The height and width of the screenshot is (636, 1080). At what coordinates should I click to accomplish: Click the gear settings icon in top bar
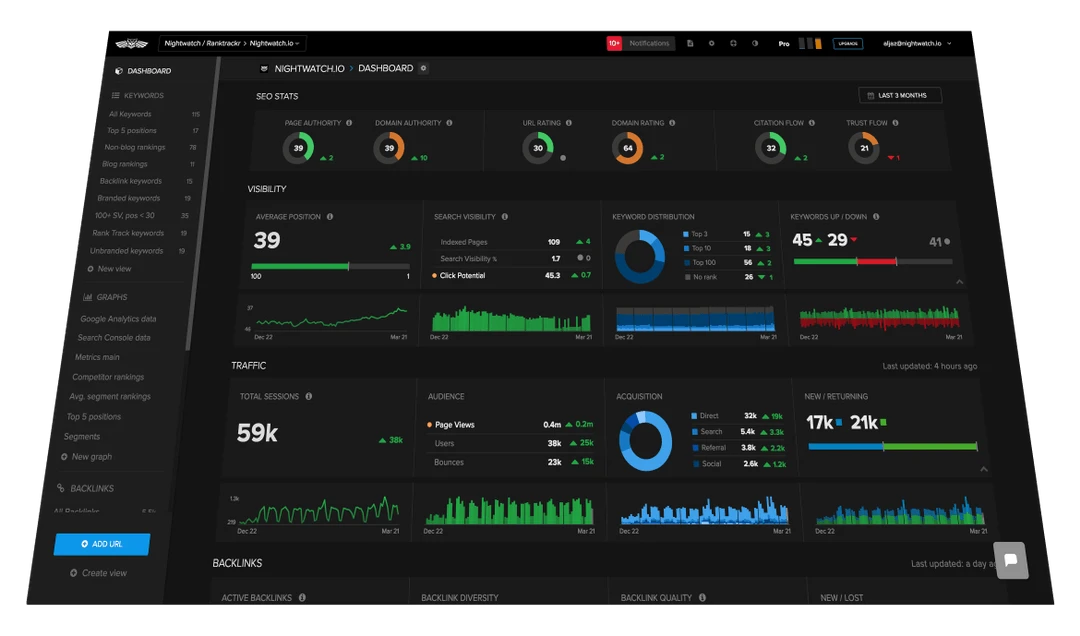tap(712, 43)
